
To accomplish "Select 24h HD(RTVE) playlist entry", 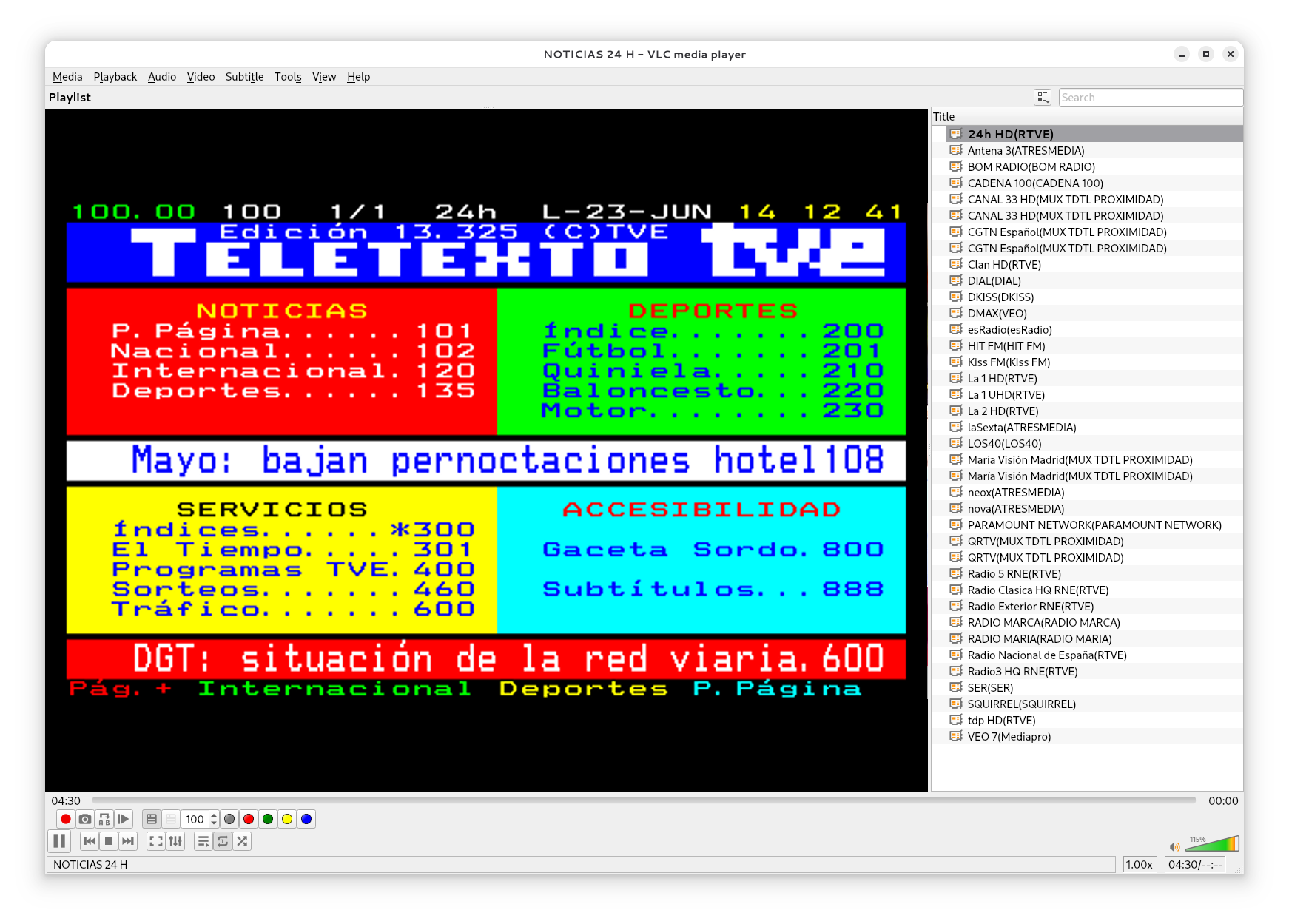I will (1095, 134).
